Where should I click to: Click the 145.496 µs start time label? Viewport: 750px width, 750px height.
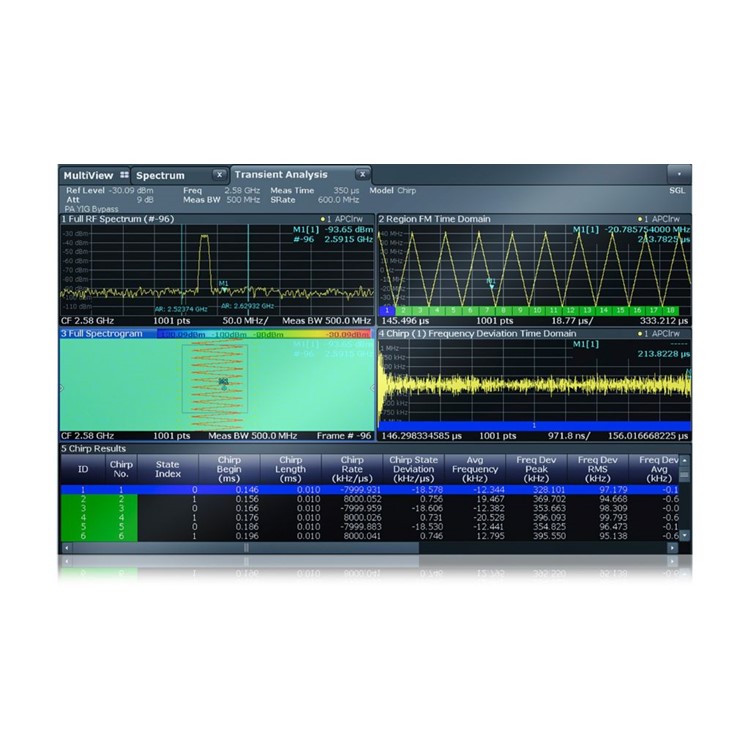pos(405,320)
